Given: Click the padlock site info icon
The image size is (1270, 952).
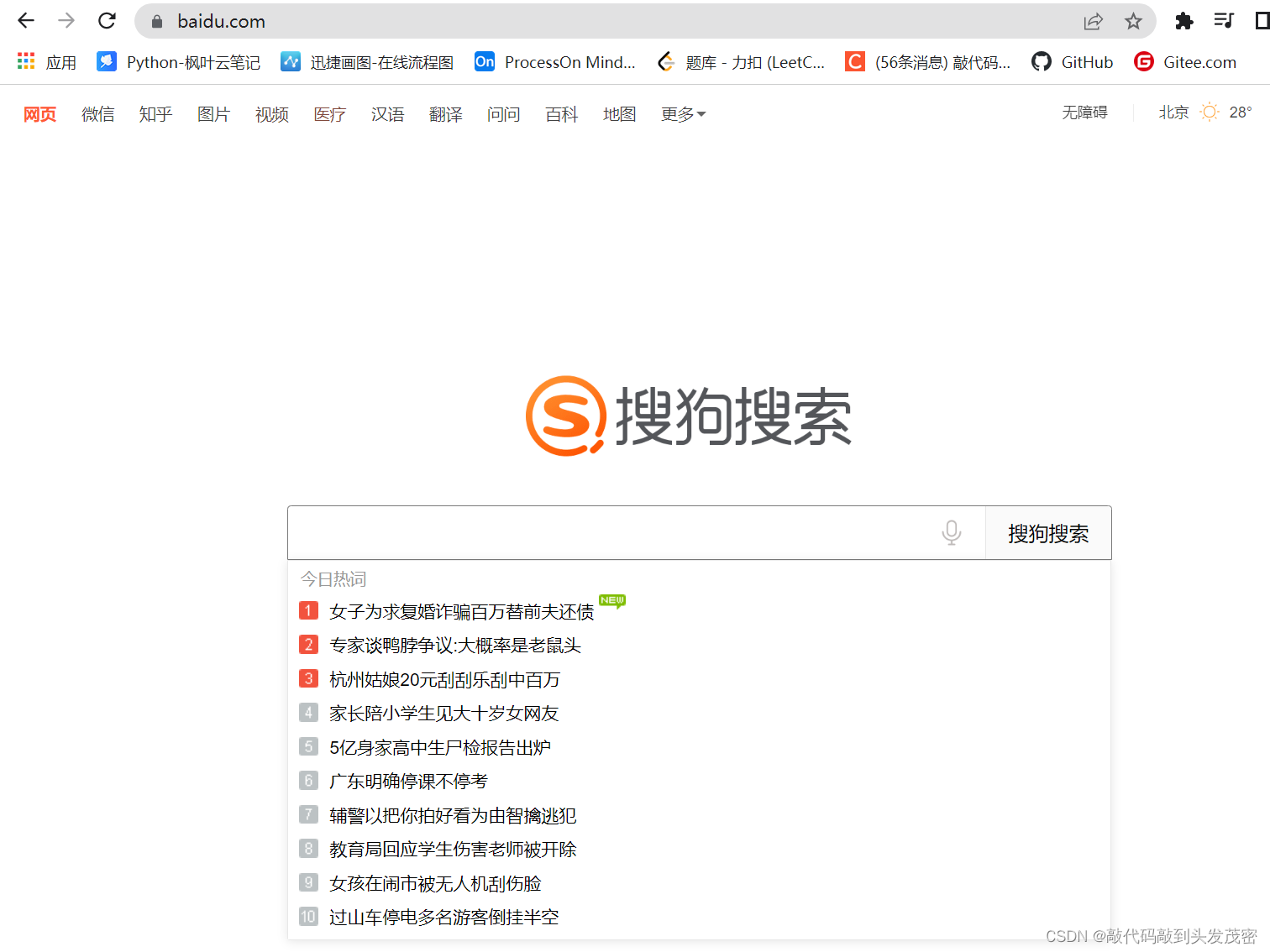Looking at the screenshot, I should [156, 22].
